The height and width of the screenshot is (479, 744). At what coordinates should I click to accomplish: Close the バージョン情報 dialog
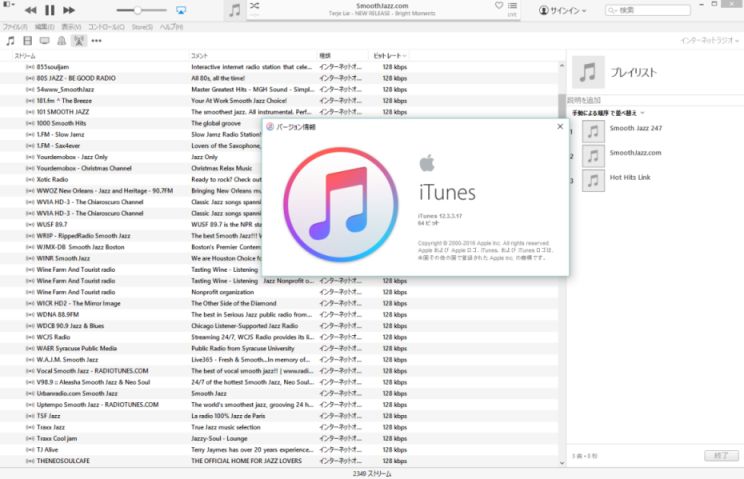(x=560, y=127)
